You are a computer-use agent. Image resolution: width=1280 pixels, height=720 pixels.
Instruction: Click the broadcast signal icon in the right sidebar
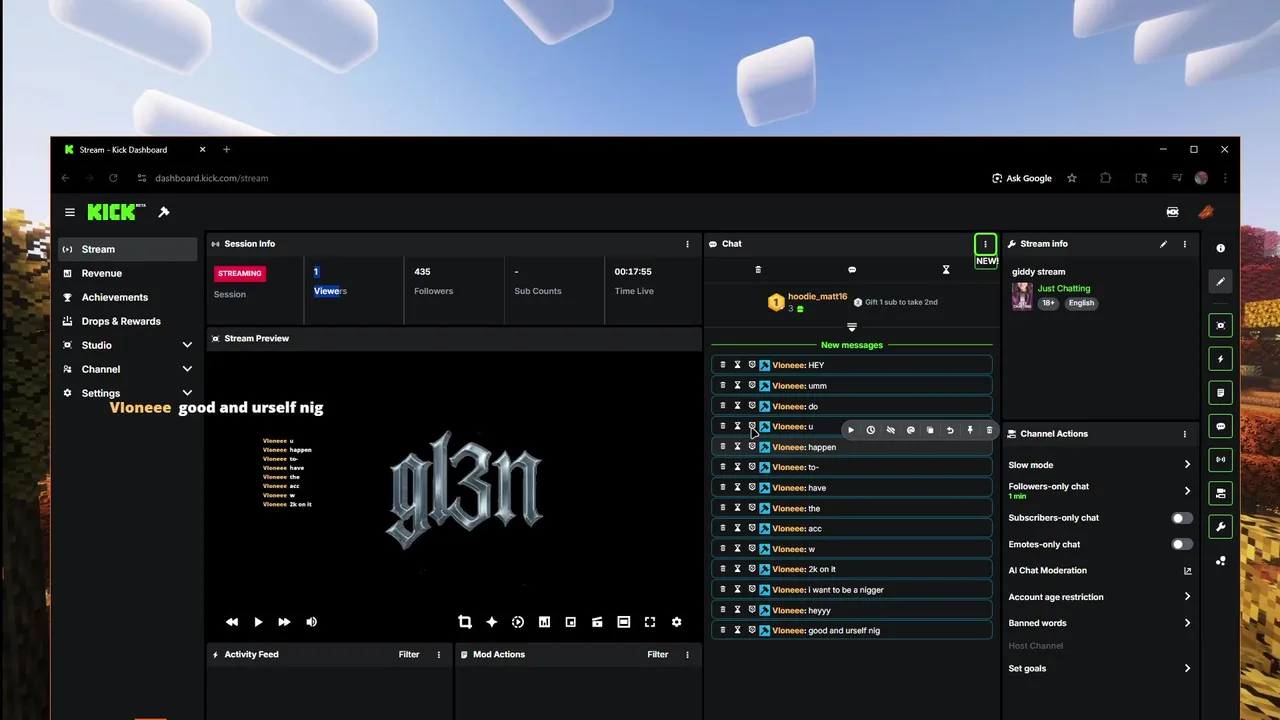coord(1220,460)
